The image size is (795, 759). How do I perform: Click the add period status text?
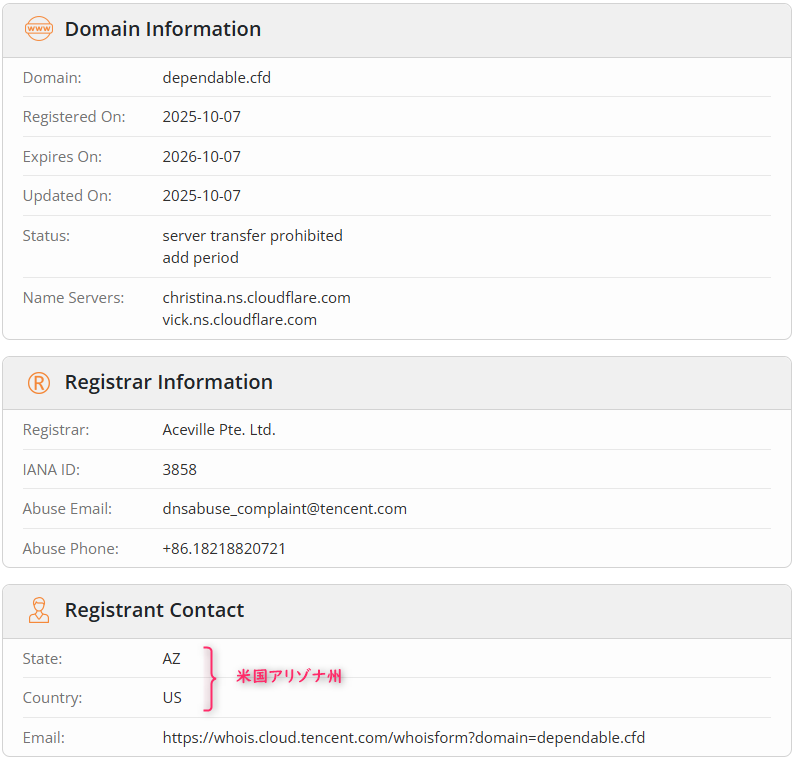[x=200, y=258]
